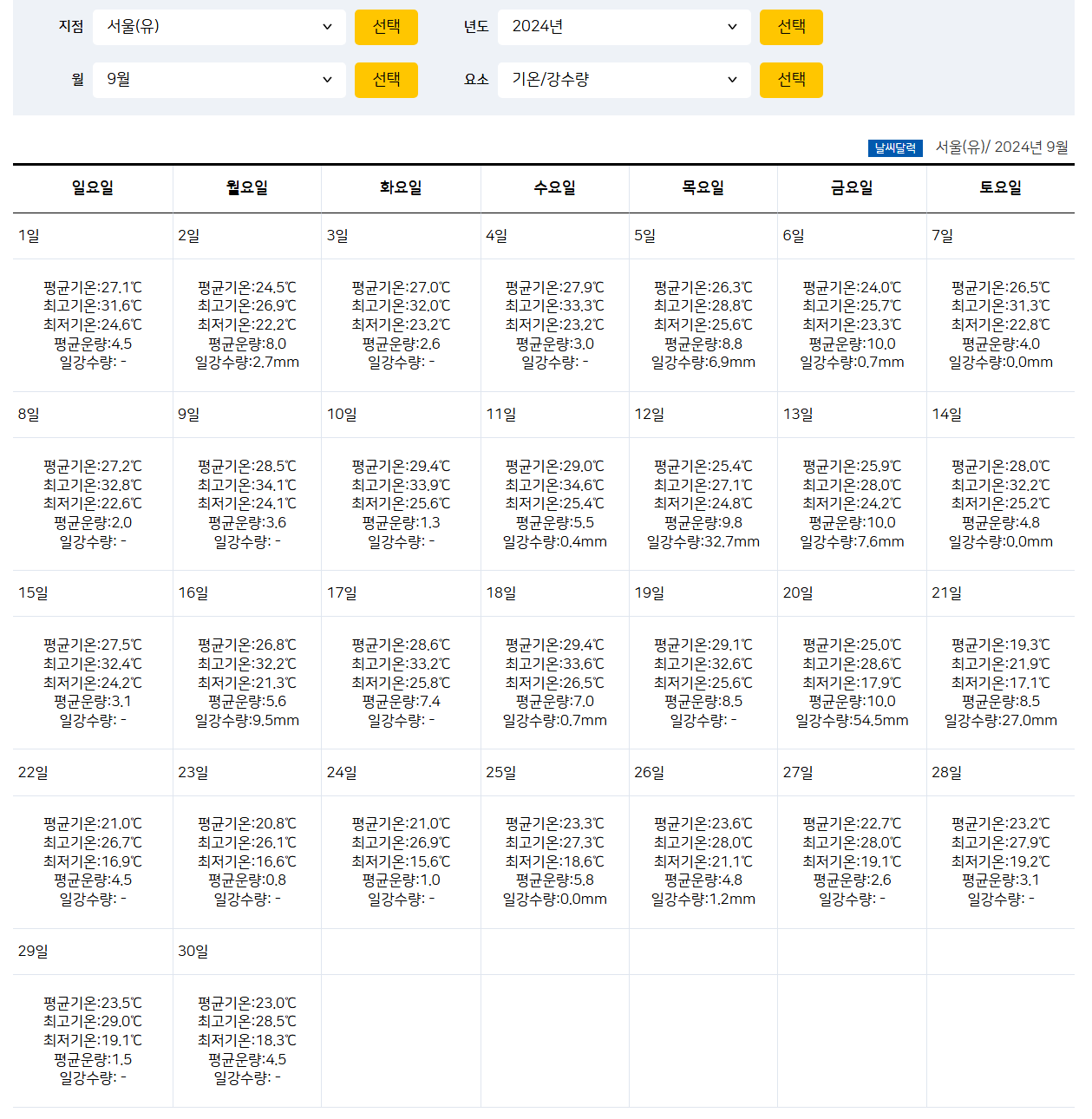
Task: Expand the 요소 dropdown showing 기온/강수량
Action: click(624, 80)
